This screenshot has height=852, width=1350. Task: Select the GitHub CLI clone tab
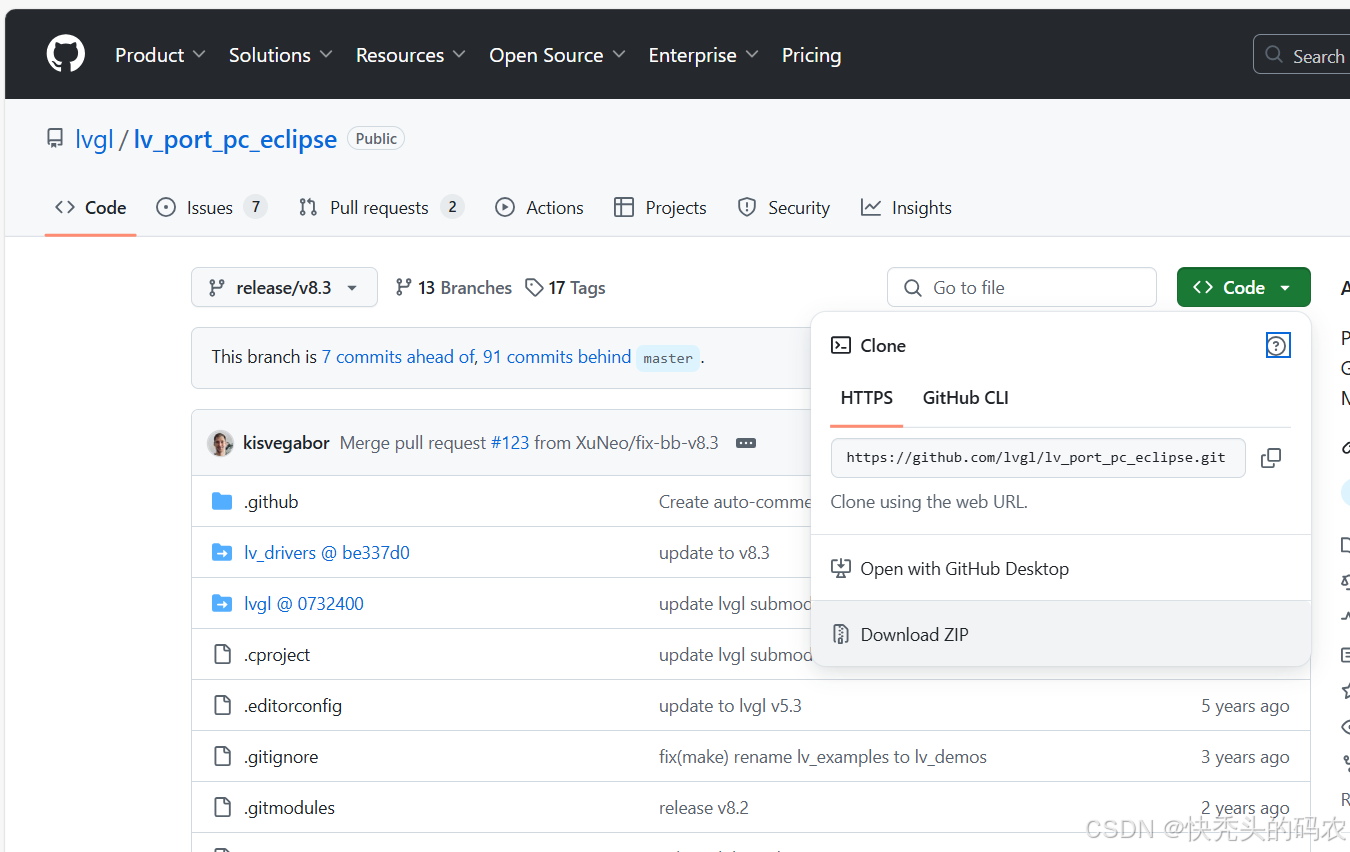tap(966, 398)
